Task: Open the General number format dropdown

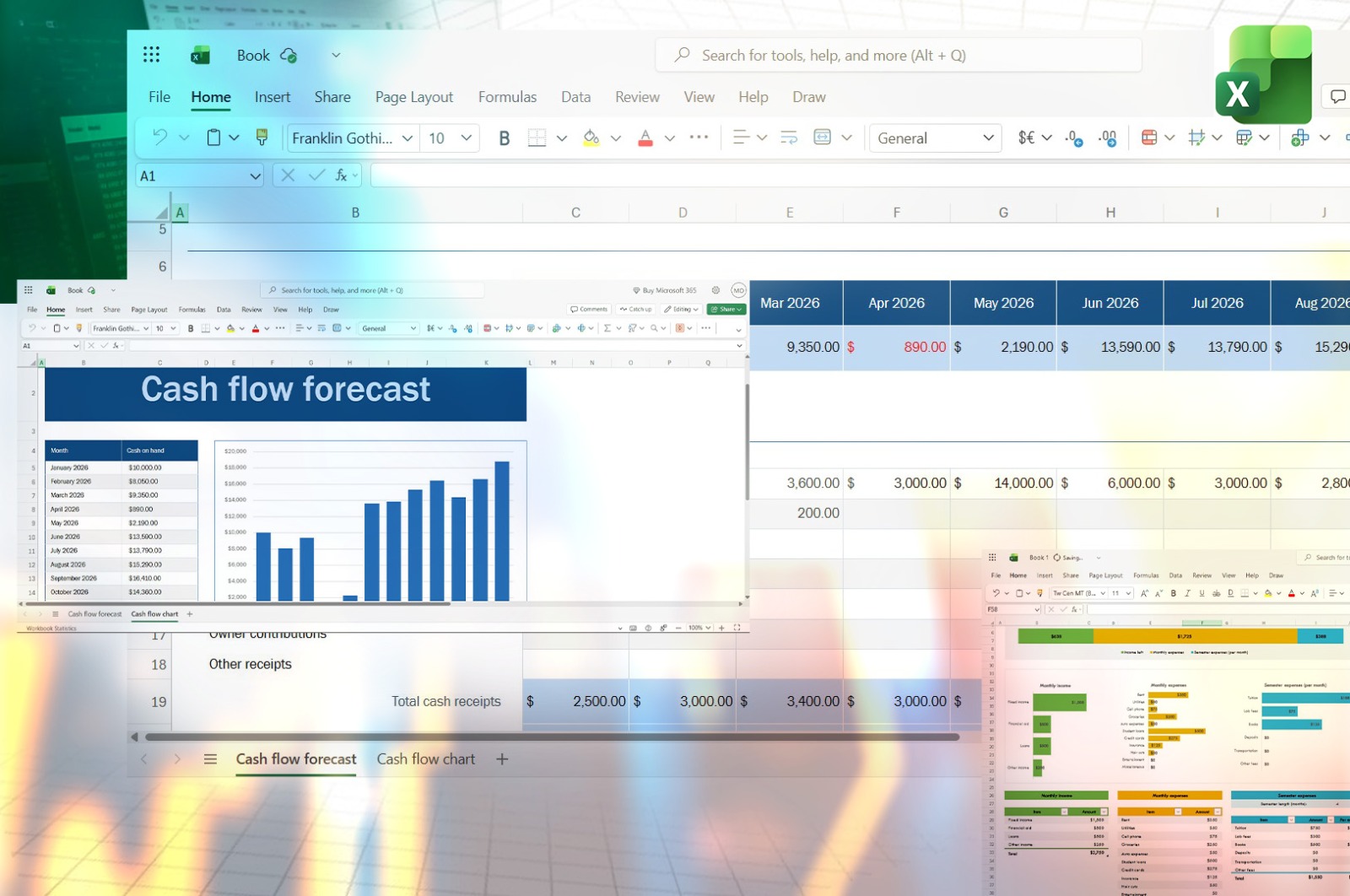Action: tap(989, 138)
